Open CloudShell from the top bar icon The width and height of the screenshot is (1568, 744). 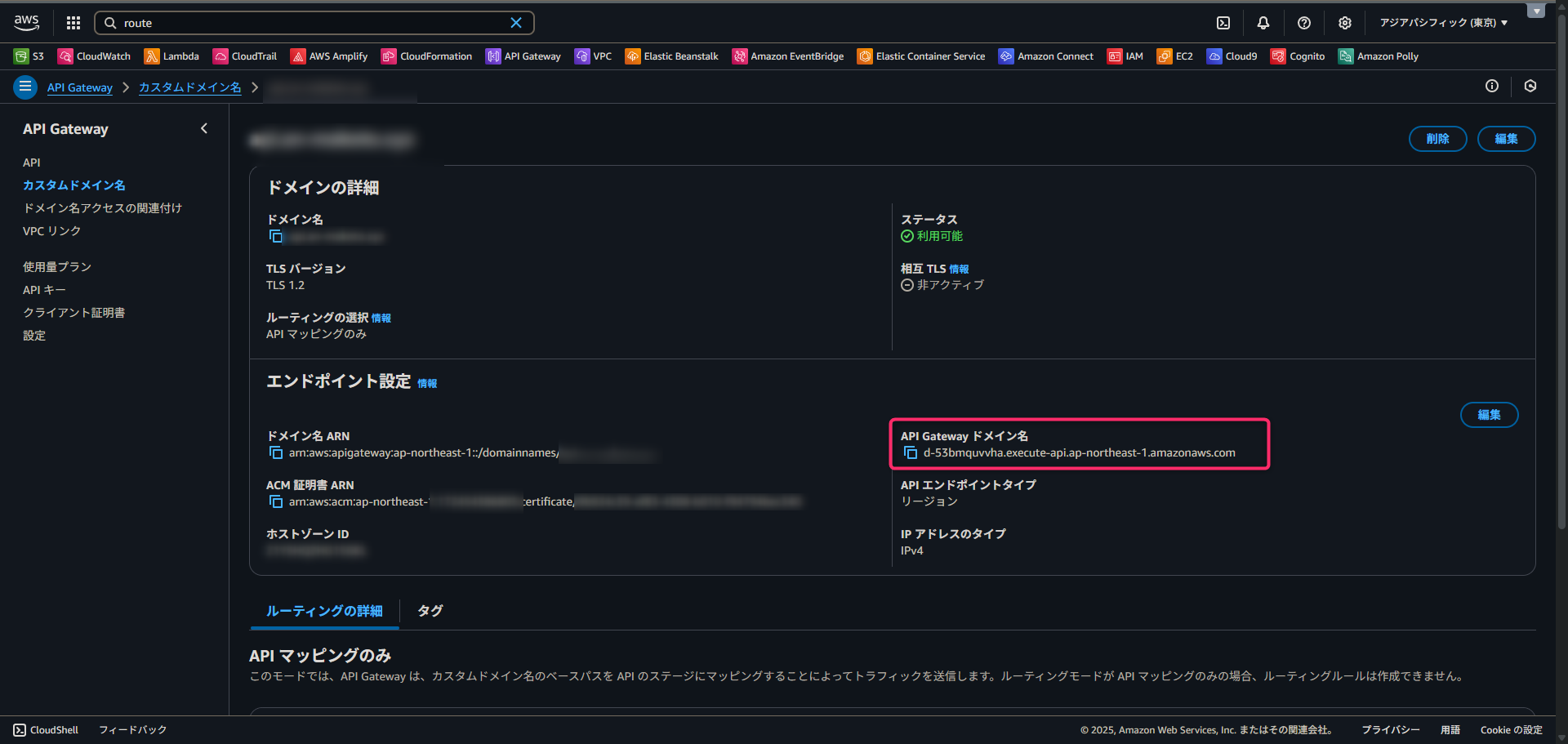[1223, 23]
